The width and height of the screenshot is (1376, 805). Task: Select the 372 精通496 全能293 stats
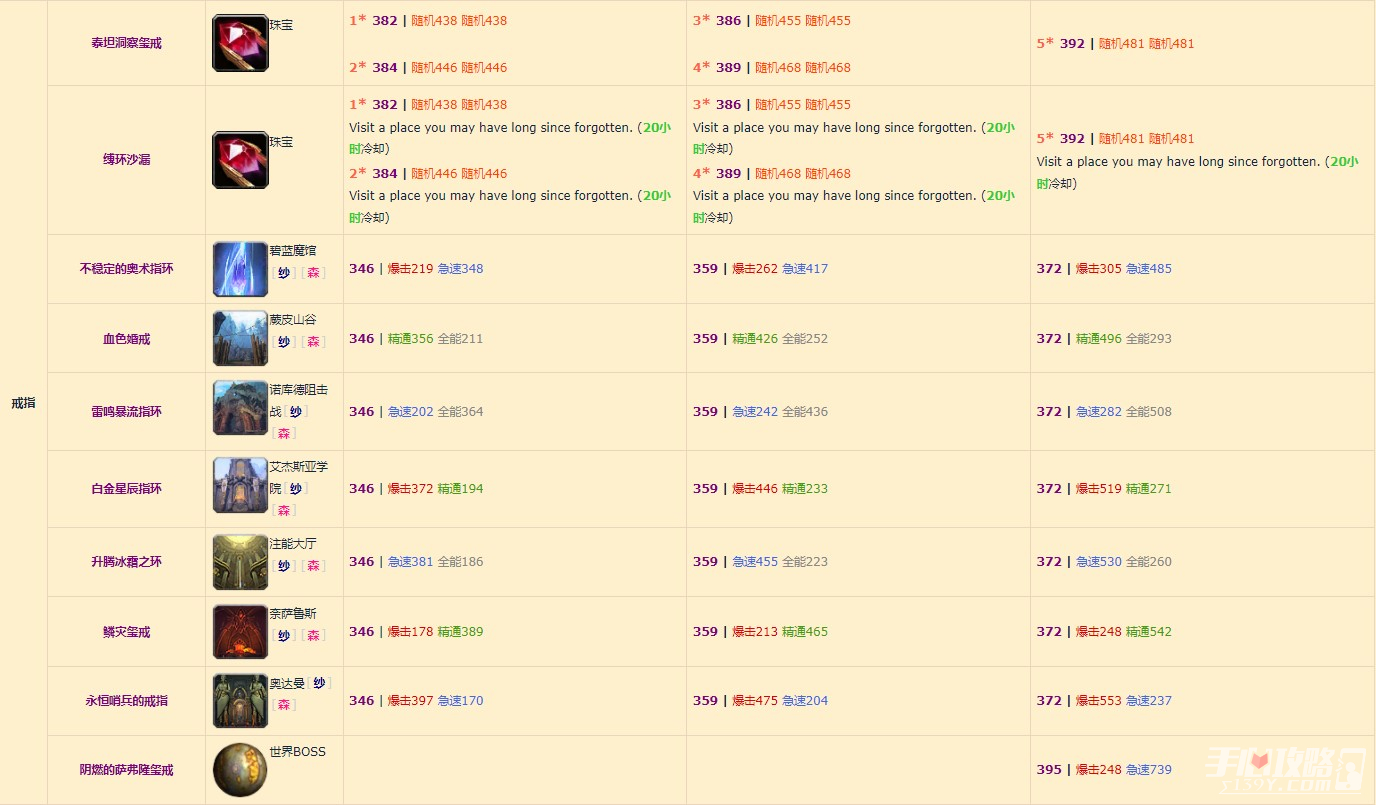tap(1104, 338)
